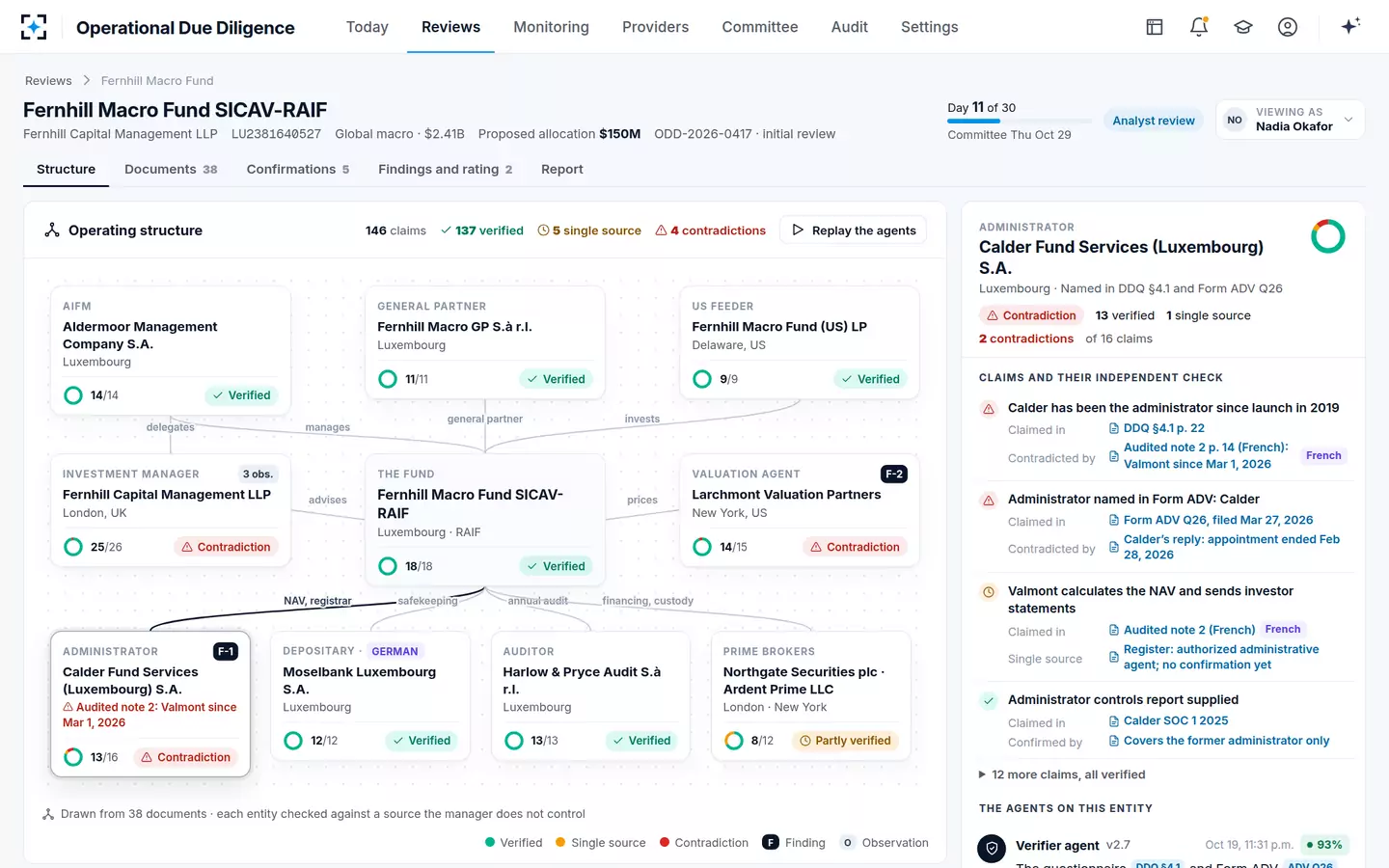Open the Calder SOC 1 2025 document link
Image resolution: width=1389 pixels, height=868 pixels.
[1176, 720]
